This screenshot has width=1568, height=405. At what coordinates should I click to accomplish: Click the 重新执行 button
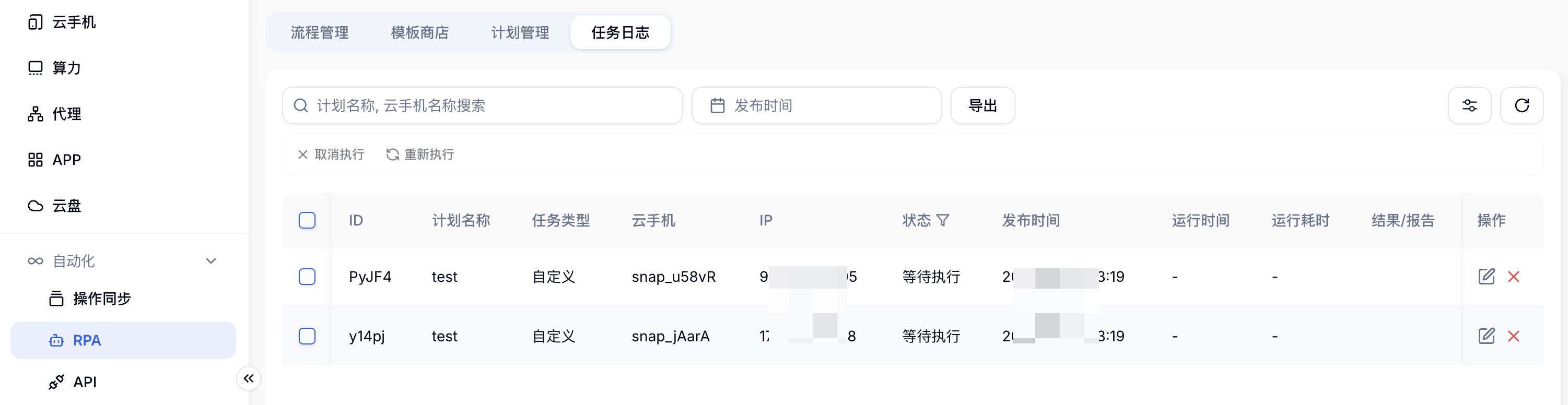[420, 154]
